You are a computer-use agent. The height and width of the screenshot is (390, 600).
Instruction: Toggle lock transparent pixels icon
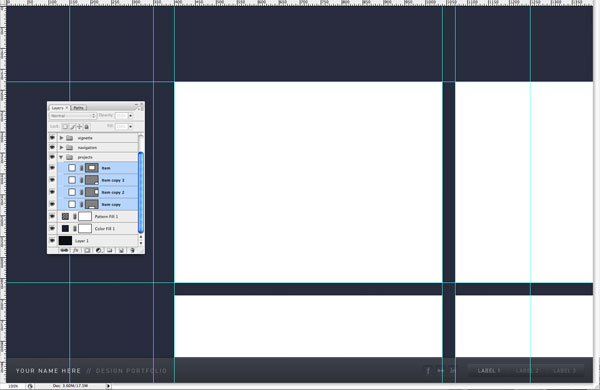coord(65,126)
